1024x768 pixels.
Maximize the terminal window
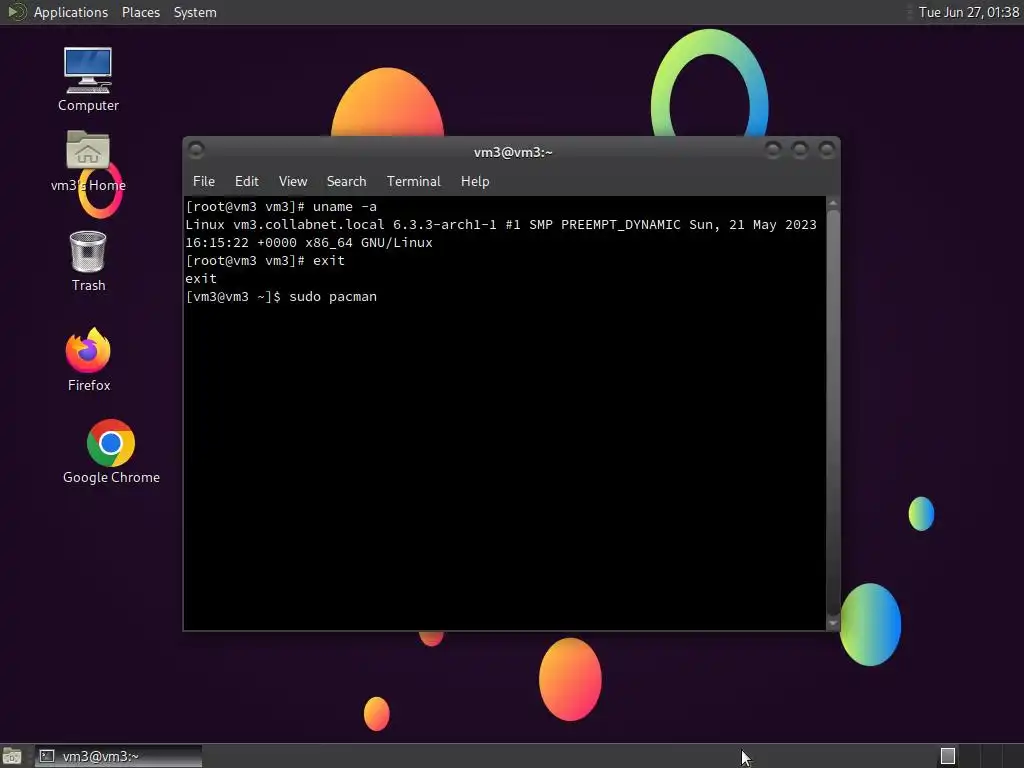pos(799,150)
